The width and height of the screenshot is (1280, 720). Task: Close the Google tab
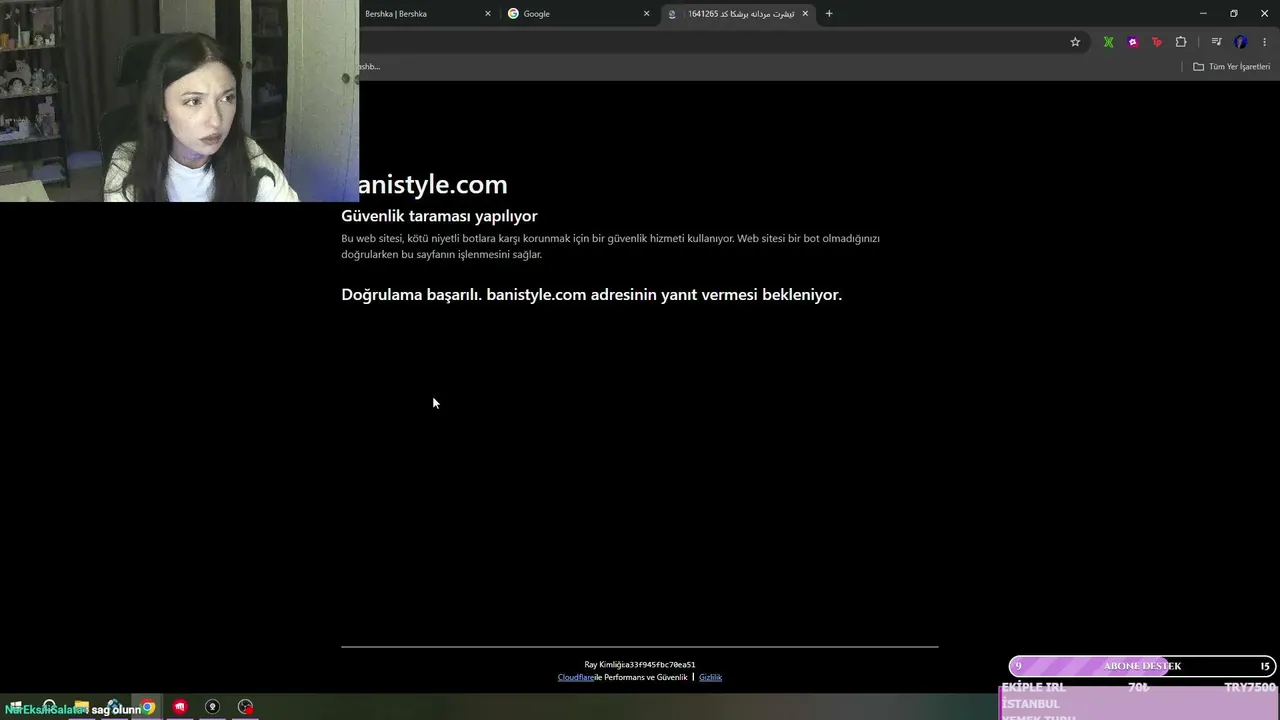point(646,14)
